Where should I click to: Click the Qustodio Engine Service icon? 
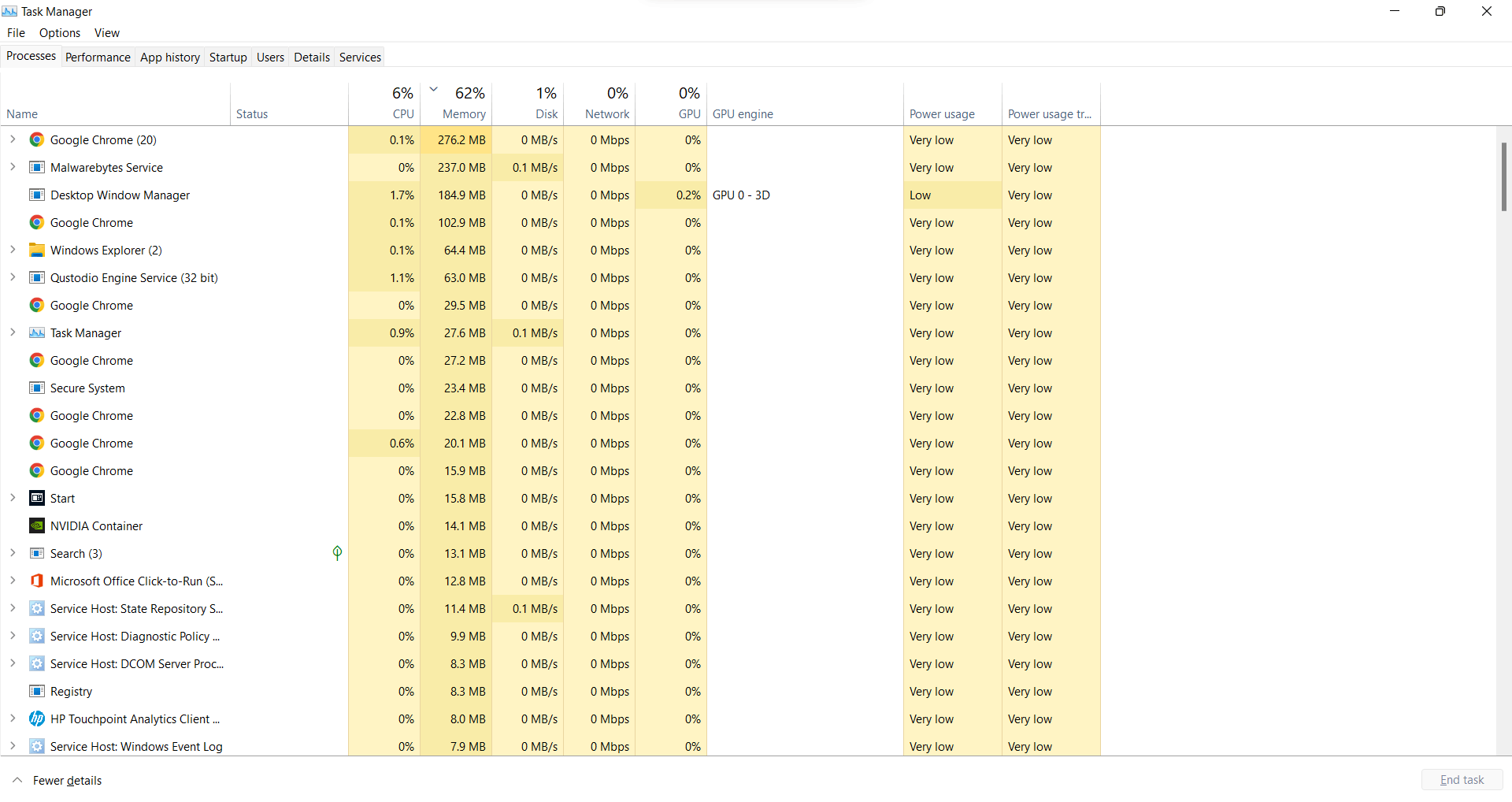[x=37, y=278]
